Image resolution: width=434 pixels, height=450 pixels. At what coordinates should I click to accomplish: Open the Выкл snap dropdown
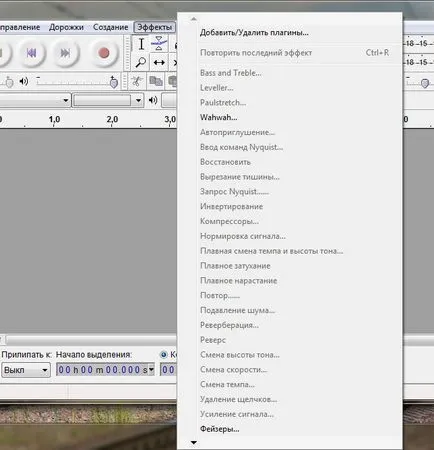pos(26,370)
